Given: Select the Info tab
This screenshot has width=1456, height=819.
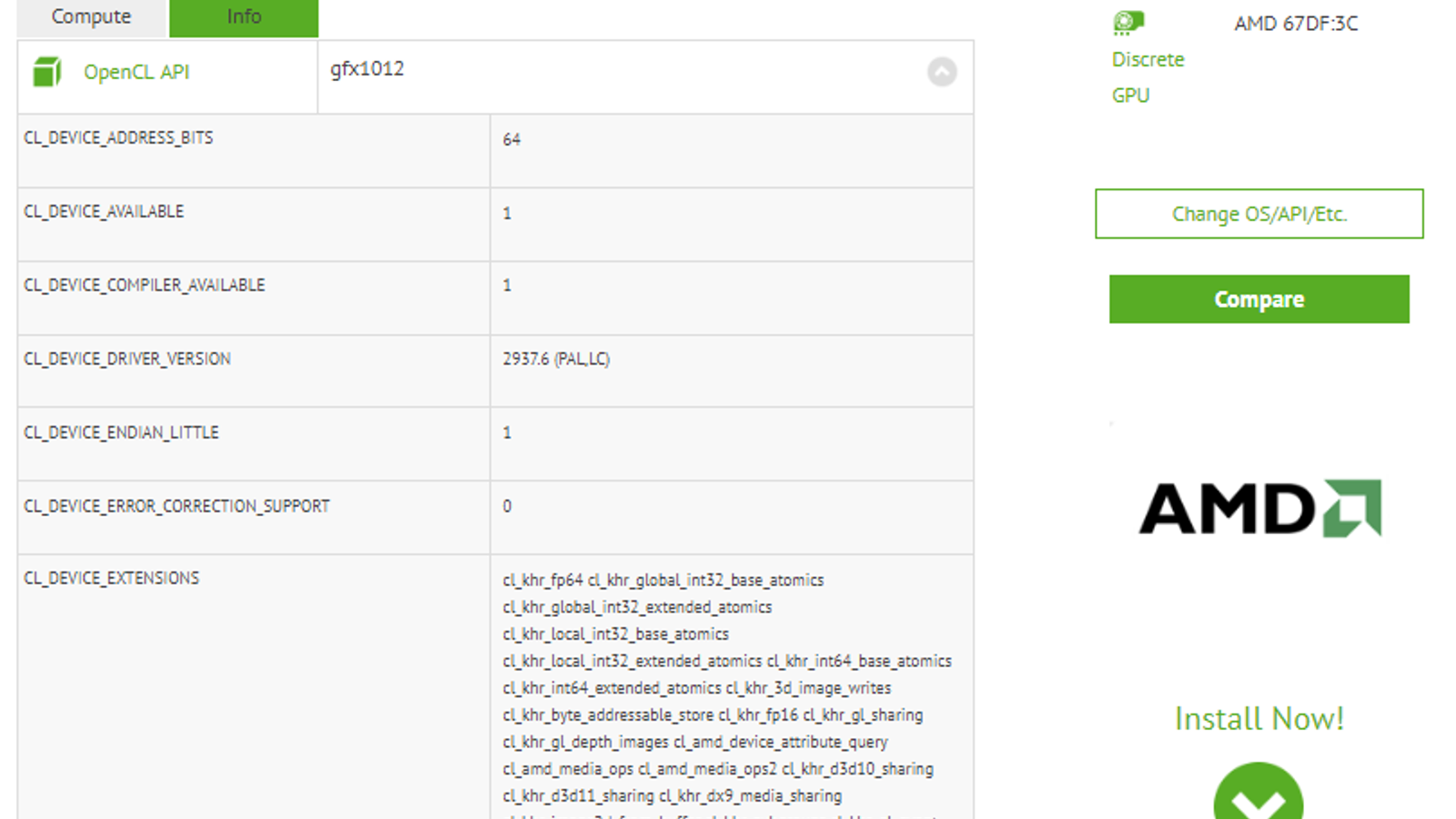Looking at the screenshot, I should pyautogui.click(x=244, y=17).
